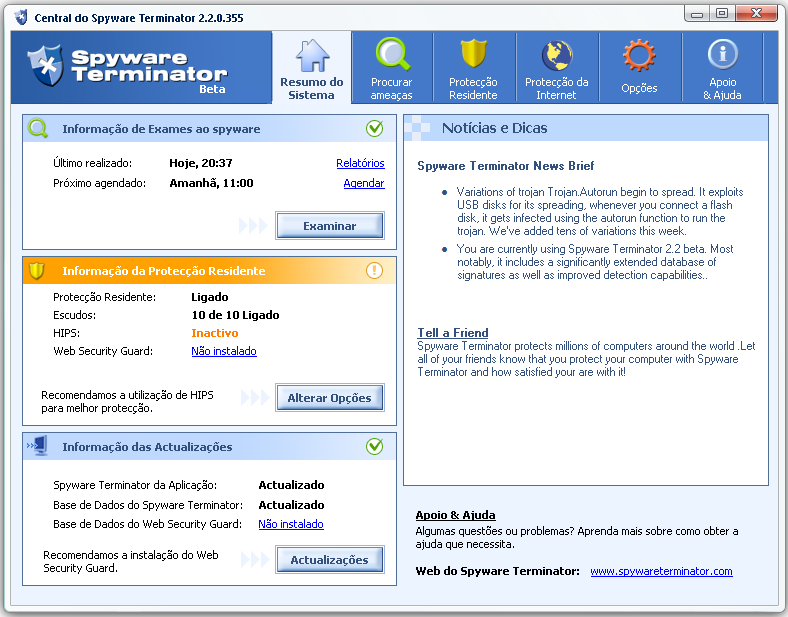788x617 pixels.
Task: Click the globe Internet protection icon
Action: click(557, 55)
